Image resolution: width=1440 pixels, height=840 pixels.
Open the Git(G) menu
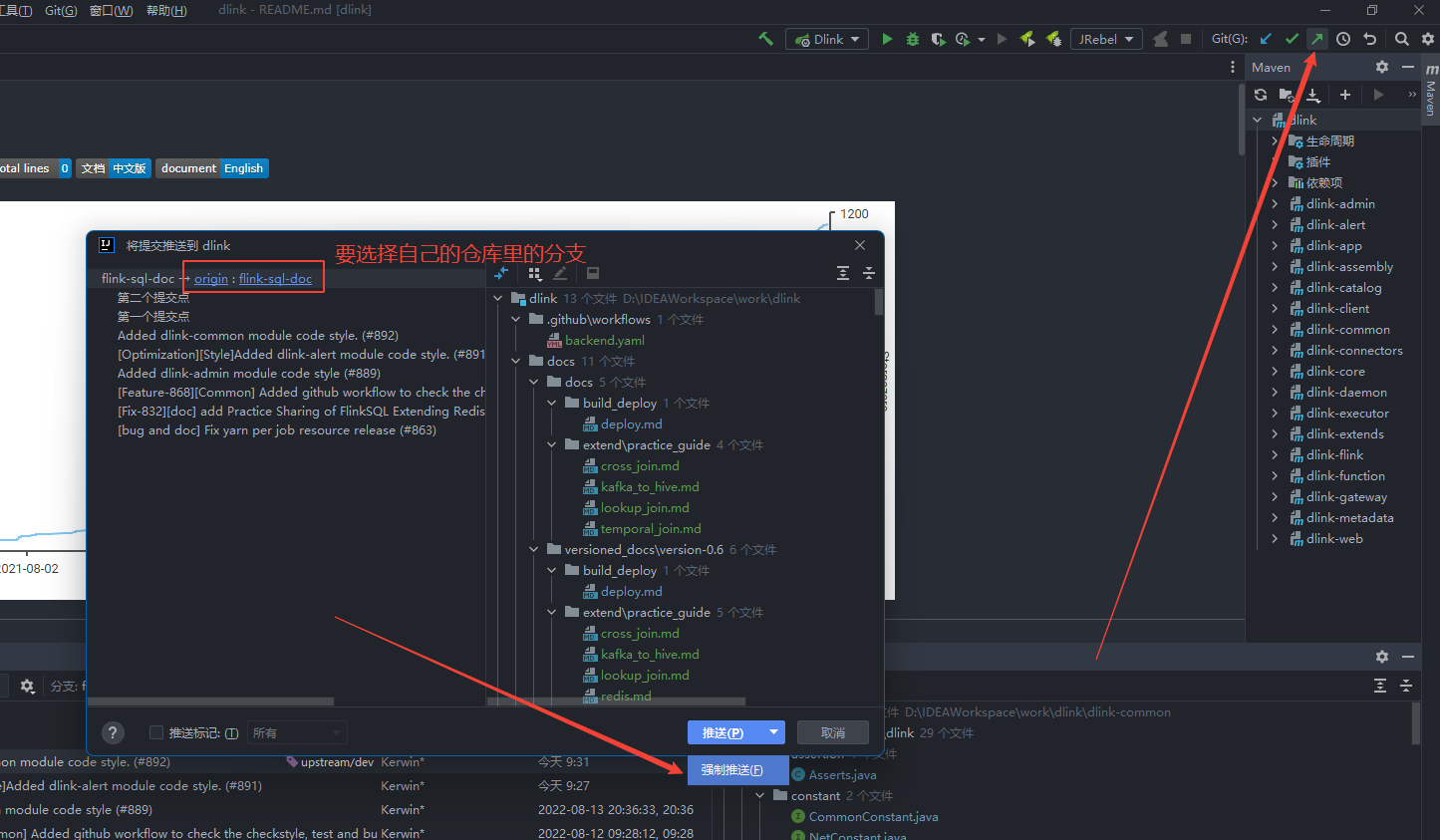[61, 10]
